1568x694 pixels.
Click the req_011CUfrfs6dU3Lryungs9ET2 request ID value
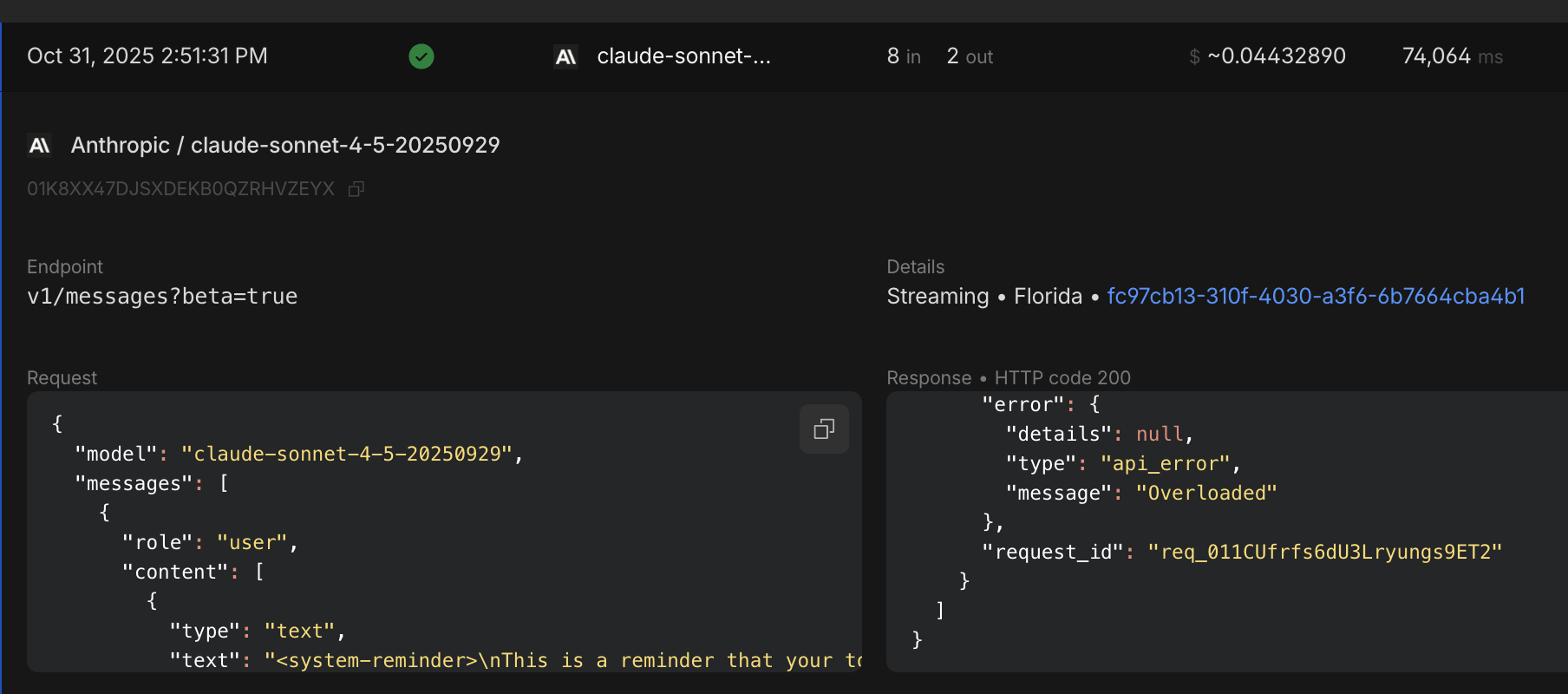tap(1324, 552)
